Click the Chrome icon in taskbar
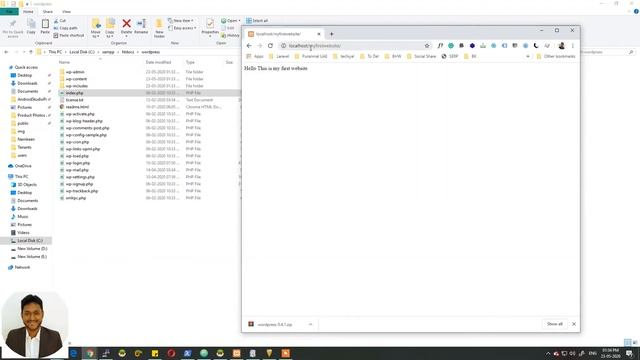The width and height of the screenshot is (640, 360). pyautogui.click(x=90, y=353)
